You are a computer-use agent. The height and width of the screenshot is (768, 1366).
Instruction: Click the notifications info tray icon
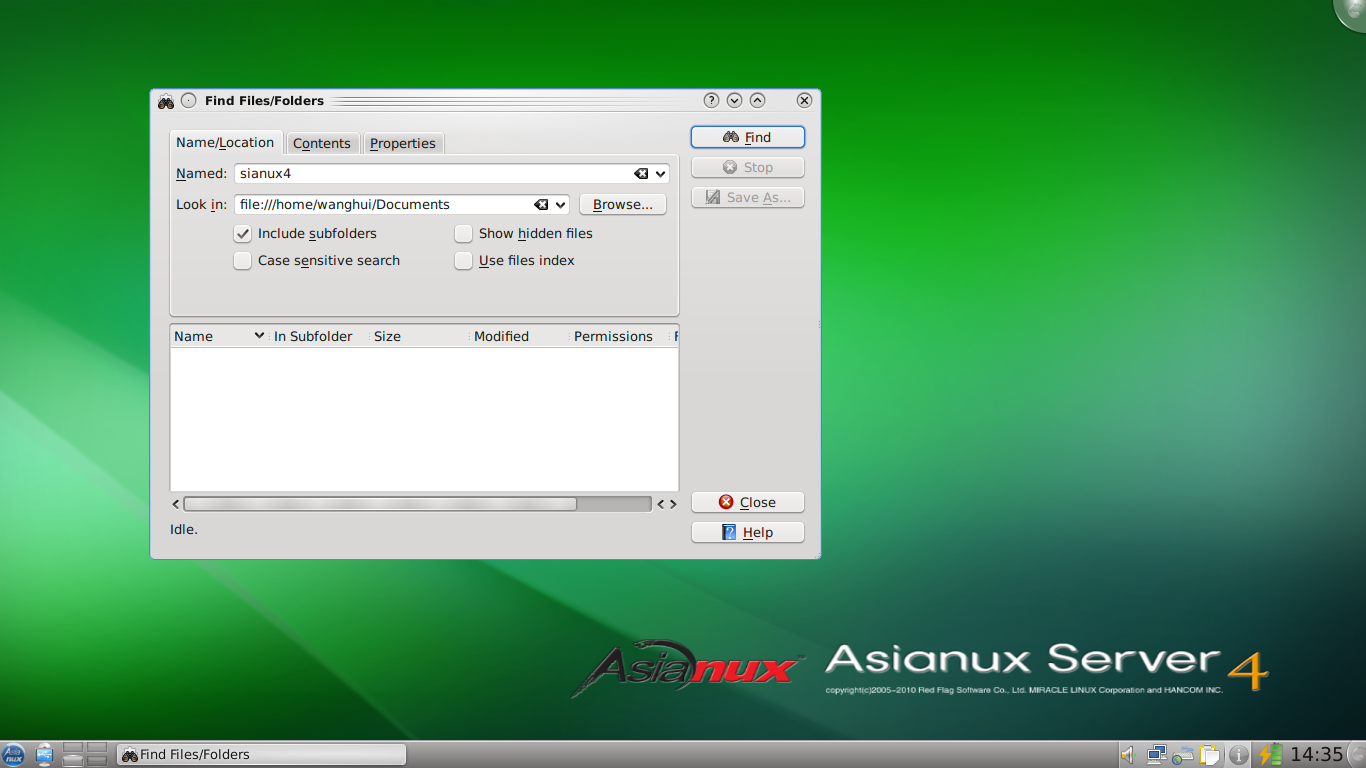pyautogui.click(x=1238, y=755)
